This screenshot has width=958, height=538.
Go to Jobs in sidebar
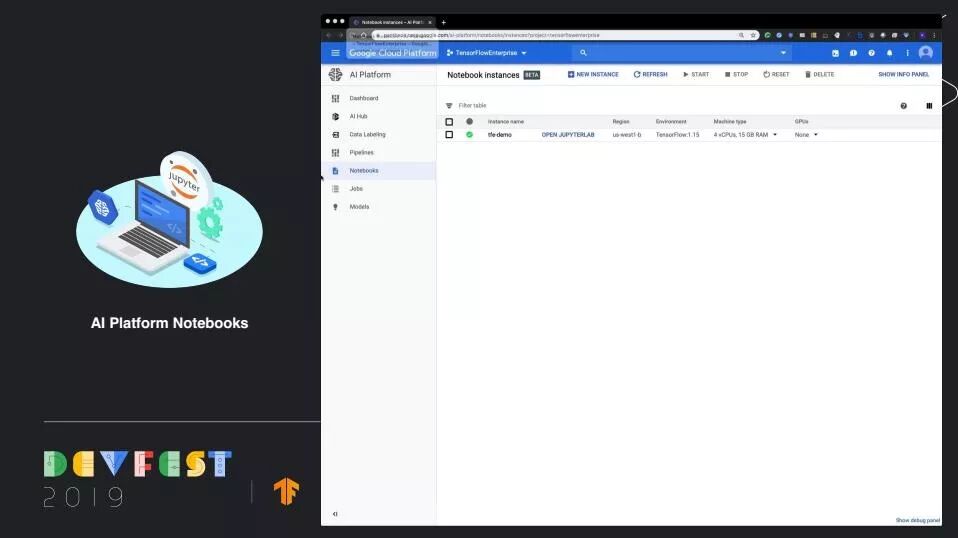[356, 189]
